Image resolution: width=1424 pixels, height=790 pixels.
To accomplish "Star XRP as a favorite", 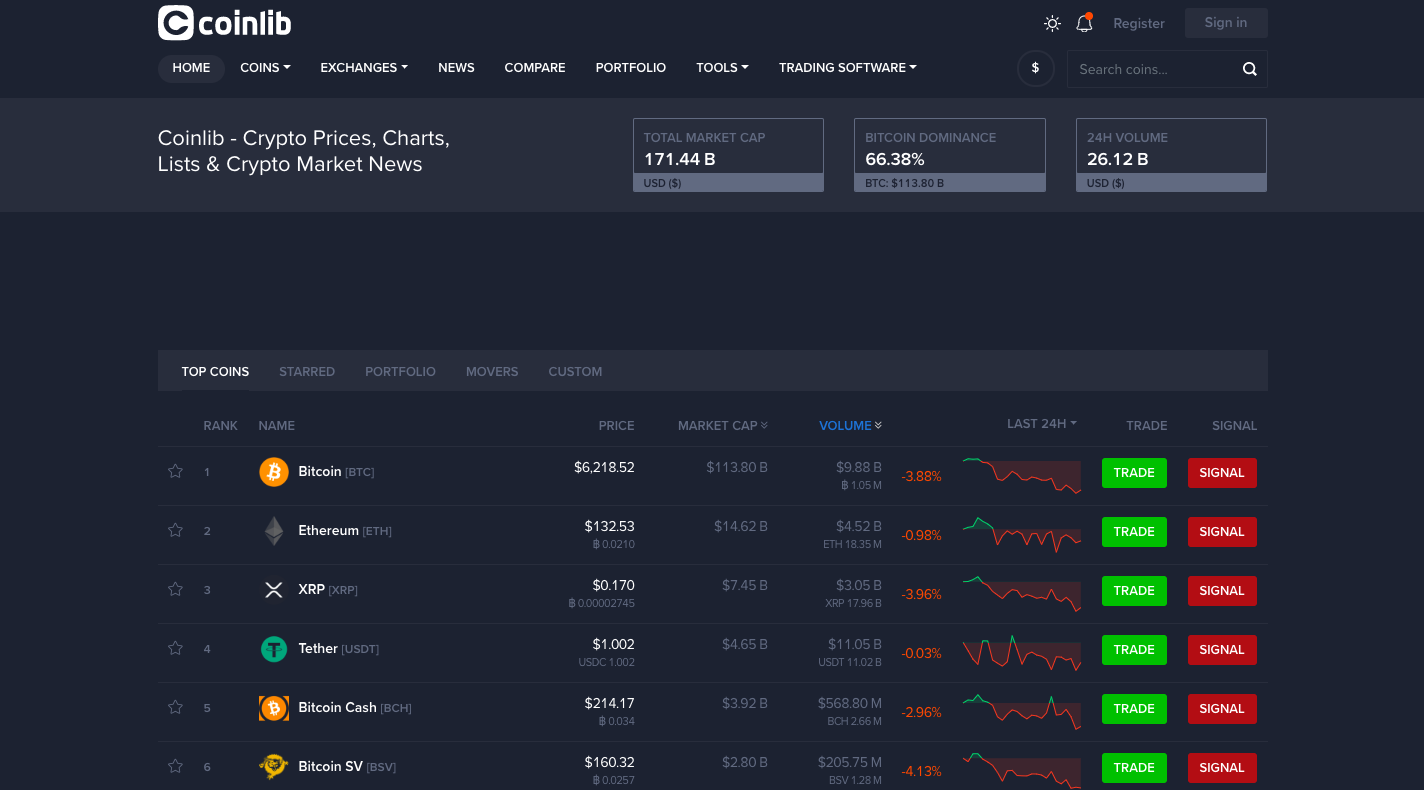I will pos(175,589).
